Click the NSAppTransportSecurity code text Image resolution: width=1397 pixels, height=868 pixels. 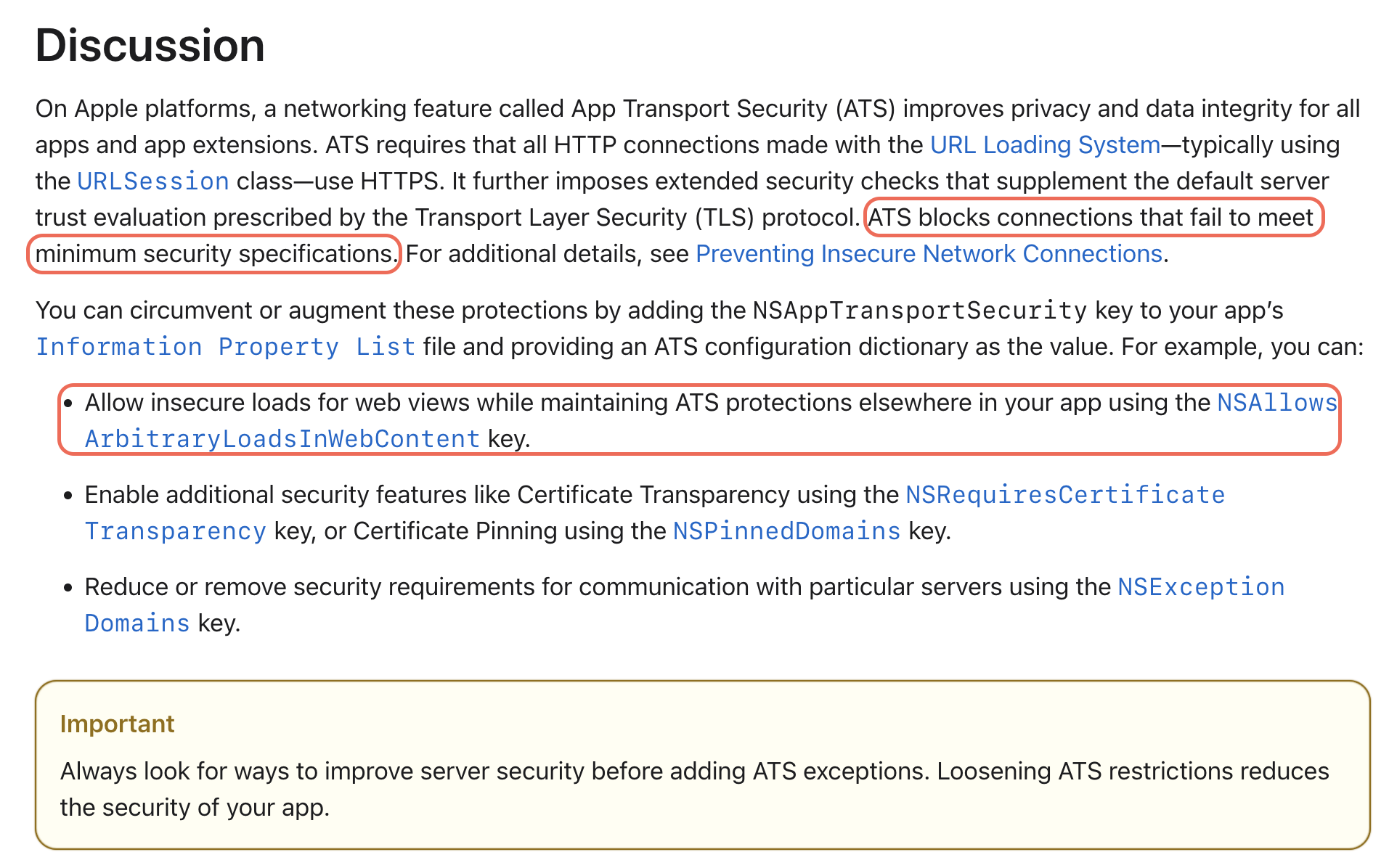(x=919, y=311)
